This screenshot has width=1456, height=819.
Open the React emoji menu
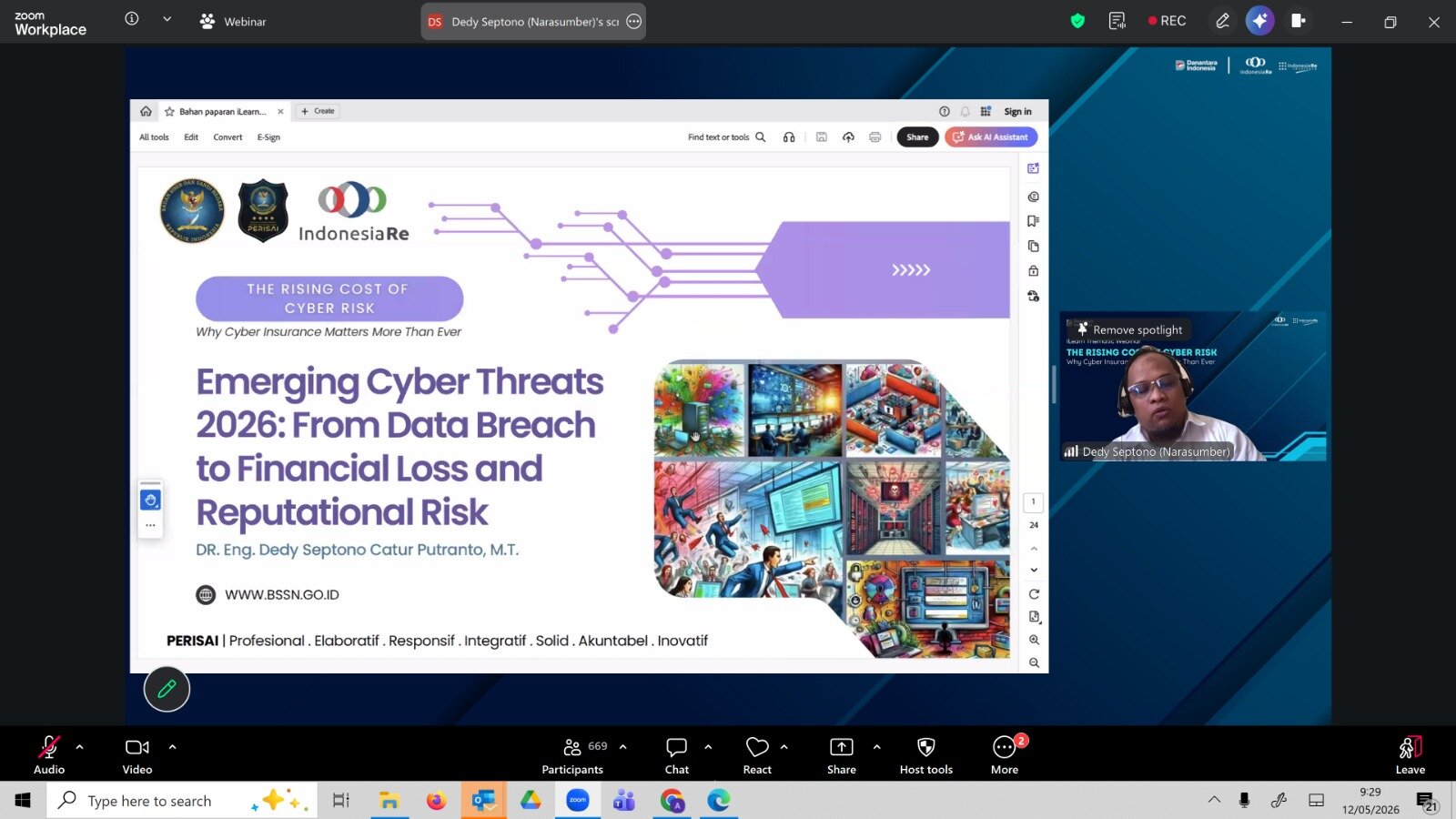(757, 755)
